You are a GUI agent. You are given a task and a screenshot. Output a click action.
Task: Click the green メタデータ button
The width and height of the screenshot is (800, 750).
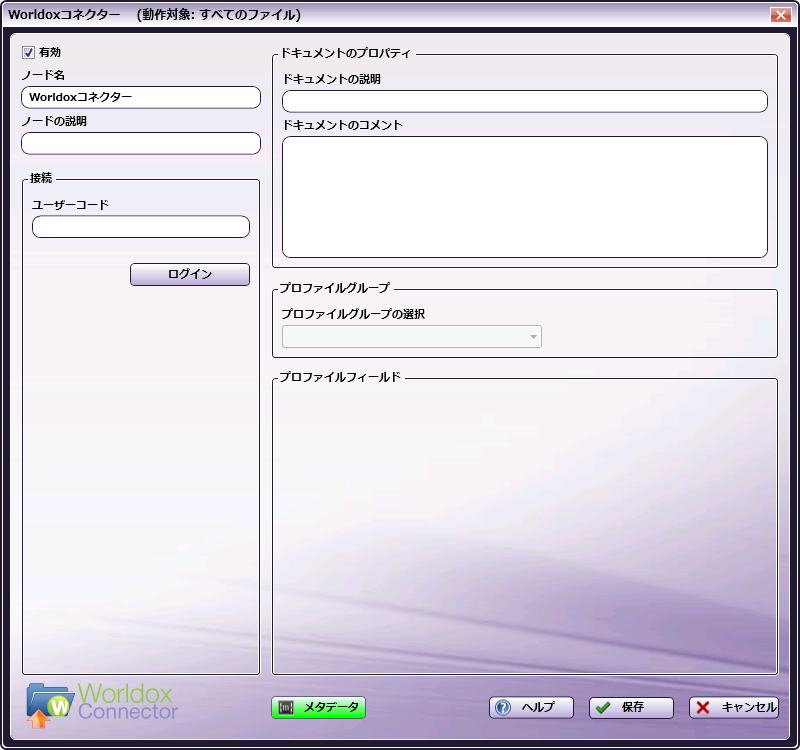click(x=318, y=708)
